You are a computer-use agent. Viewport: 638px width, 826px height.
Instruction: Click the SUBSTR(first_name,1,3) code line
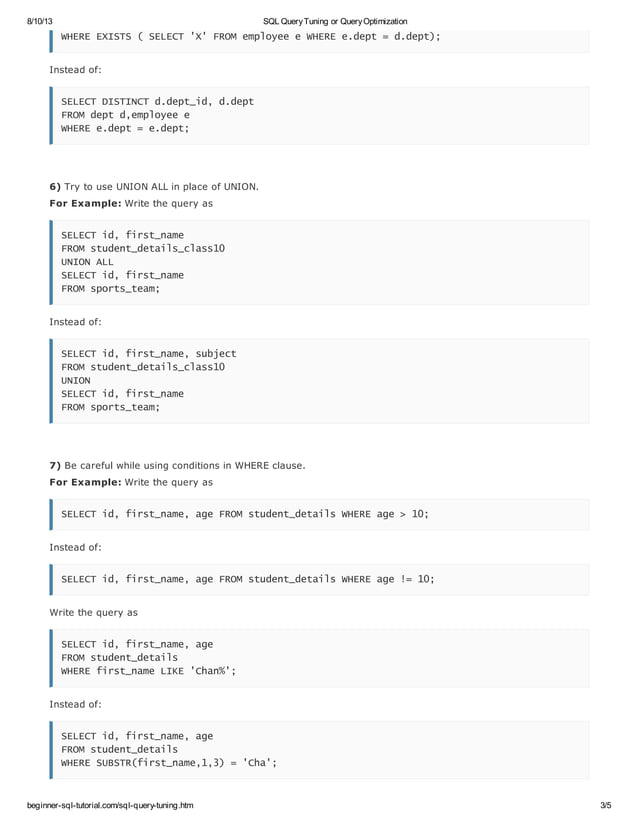(169, 763)
